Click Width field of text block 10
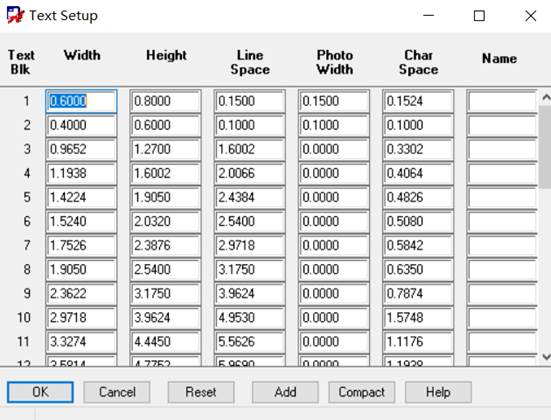The image size is (551, 420). coord(81,318)
